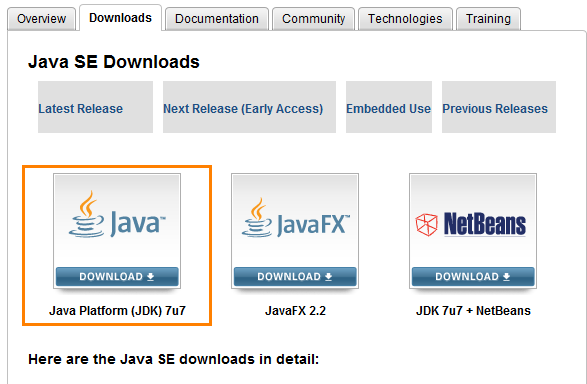Open Next Release (Early Access) link
The width and height of the screenshot is (587, 384).
[x=243, y=109]
